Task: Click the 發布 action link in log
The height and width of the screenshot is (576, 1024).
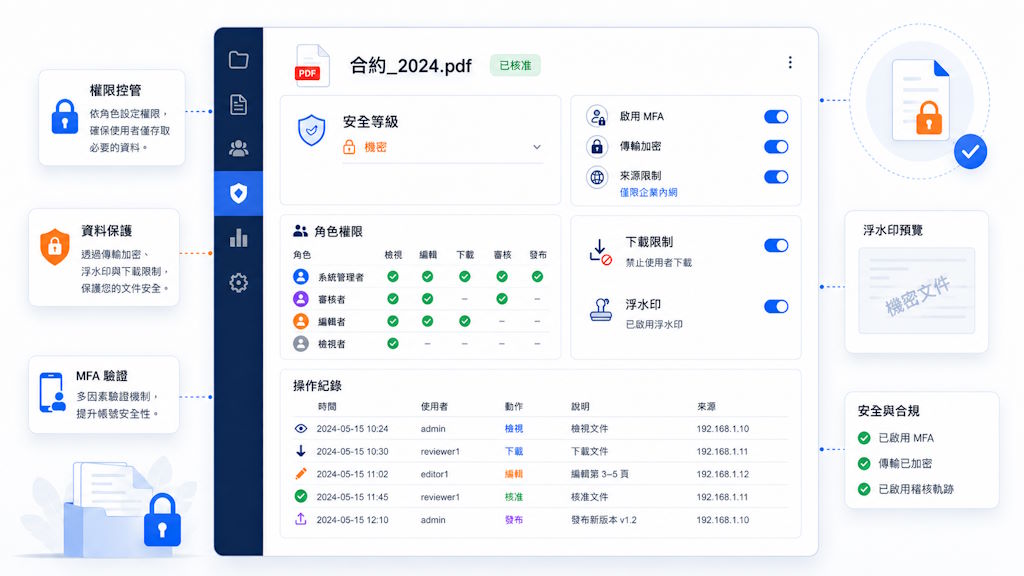Action: pyautogui.click(x=514, y=520)
